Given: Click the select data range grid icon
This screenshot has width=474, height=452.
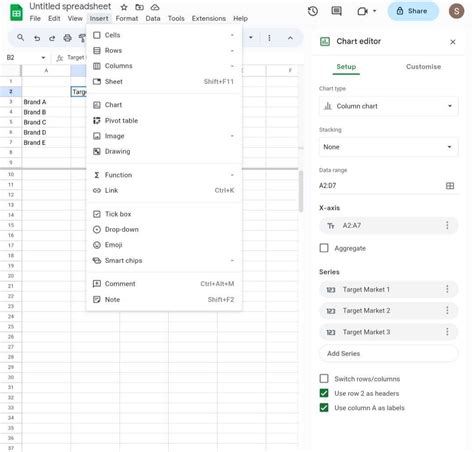Looking at the screenshot, I should (x=450, y=186).
